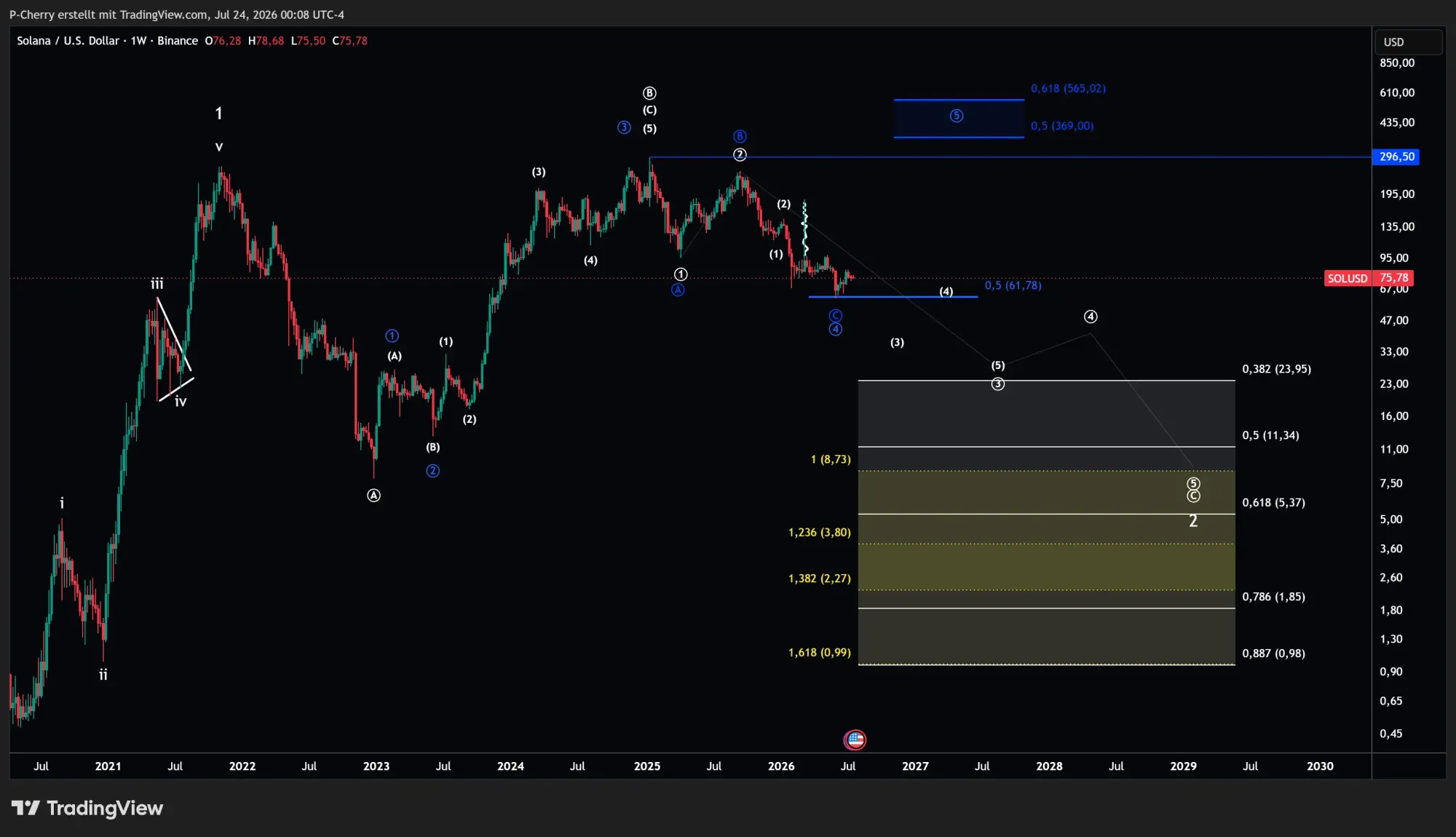Click the red 75,78 current price label
1456x837 pixels.
click(x=1393, y=278)
